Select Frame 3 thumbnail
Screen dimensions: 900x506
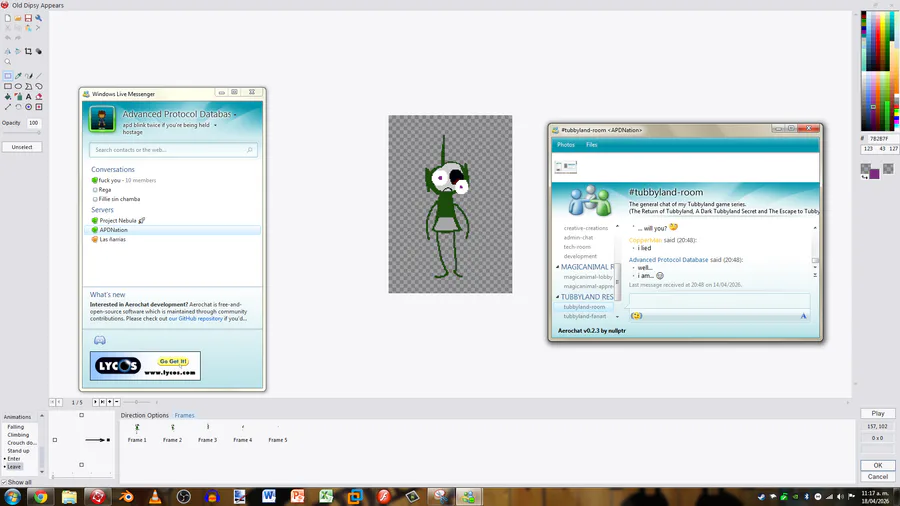coord(208,433)
